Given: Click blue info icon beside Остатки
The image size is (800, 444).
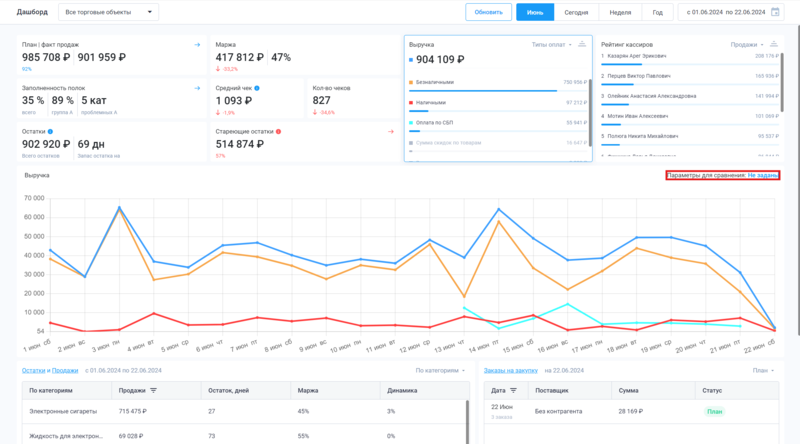Looking at the screenshot, I should click(x=49, y=131).
